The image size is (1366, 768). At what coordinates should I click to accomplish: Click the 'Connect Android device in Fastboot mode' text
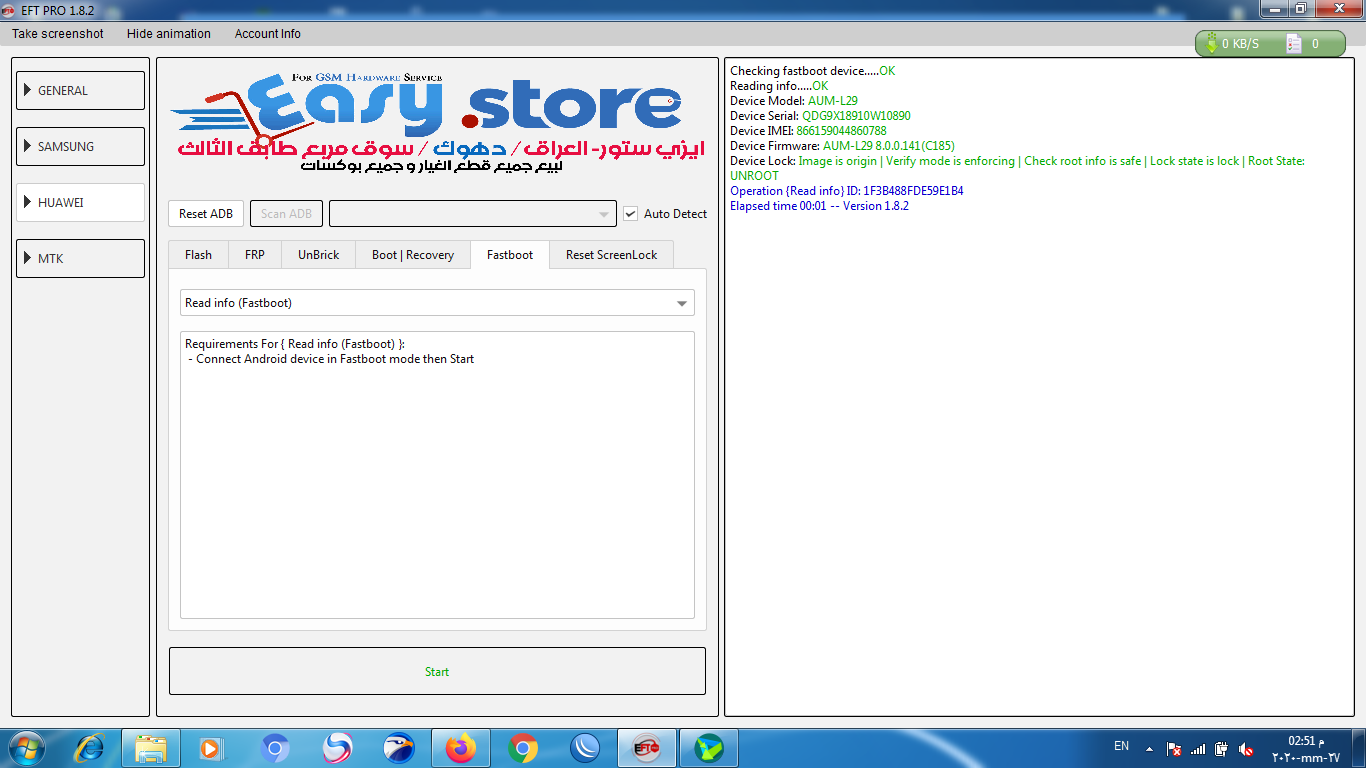point(331,359)
